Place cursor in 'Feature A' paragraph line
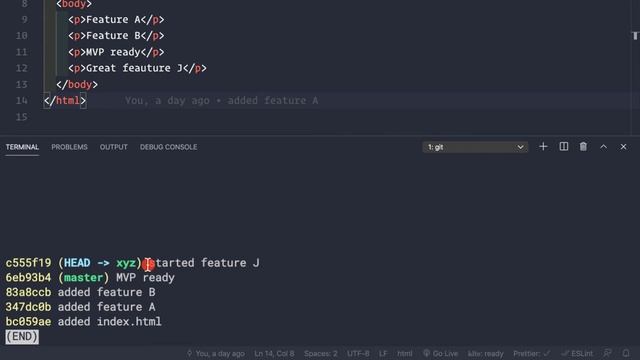The image size is (640, 360). (x=116, y=20)
